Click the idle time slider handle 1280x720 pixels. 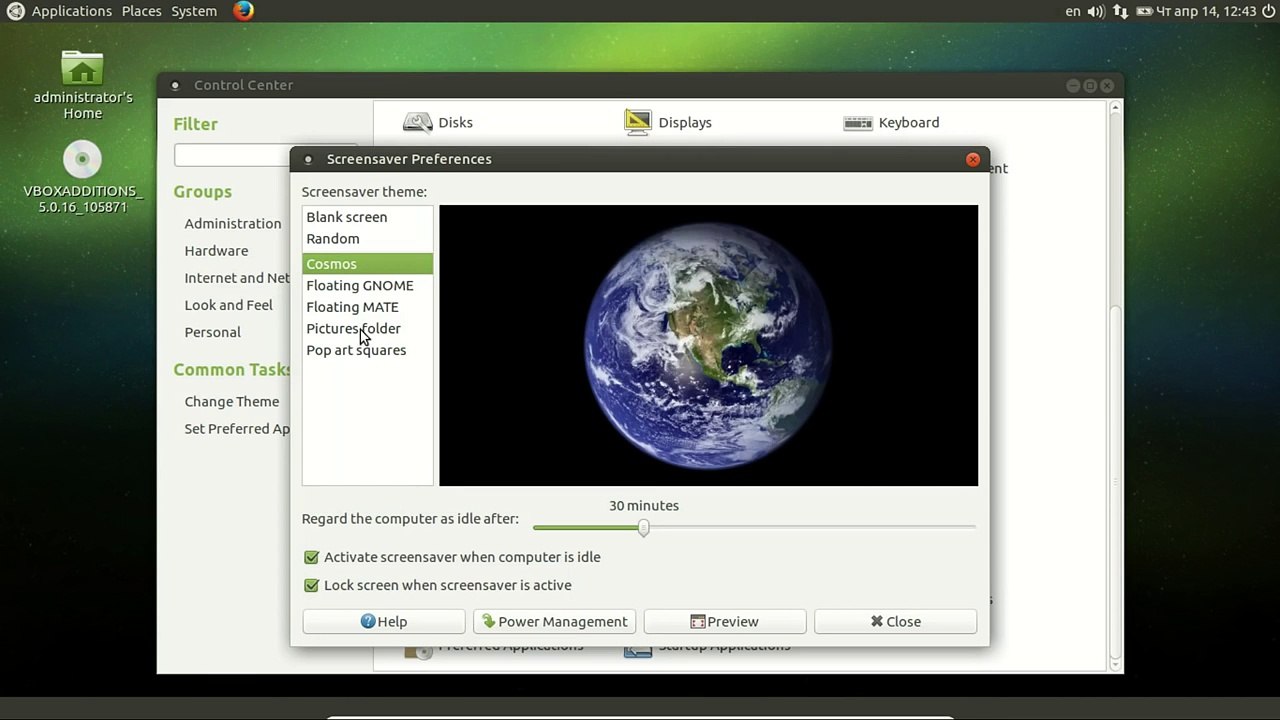click(x=643, y=527)
